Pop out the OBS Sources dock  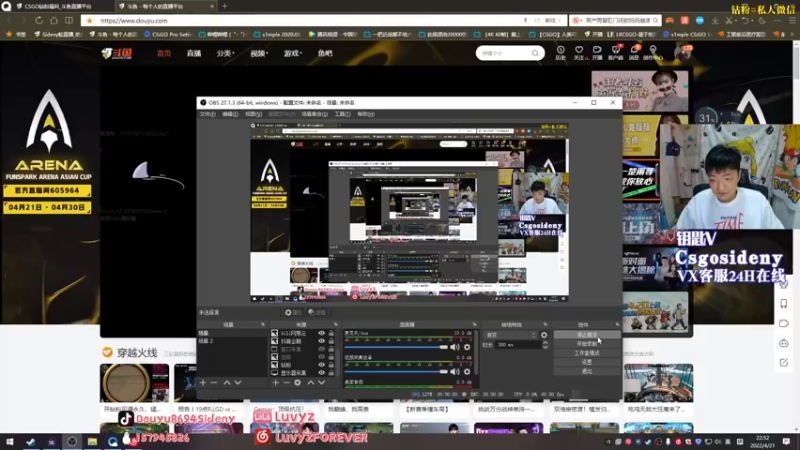point(336,324)
